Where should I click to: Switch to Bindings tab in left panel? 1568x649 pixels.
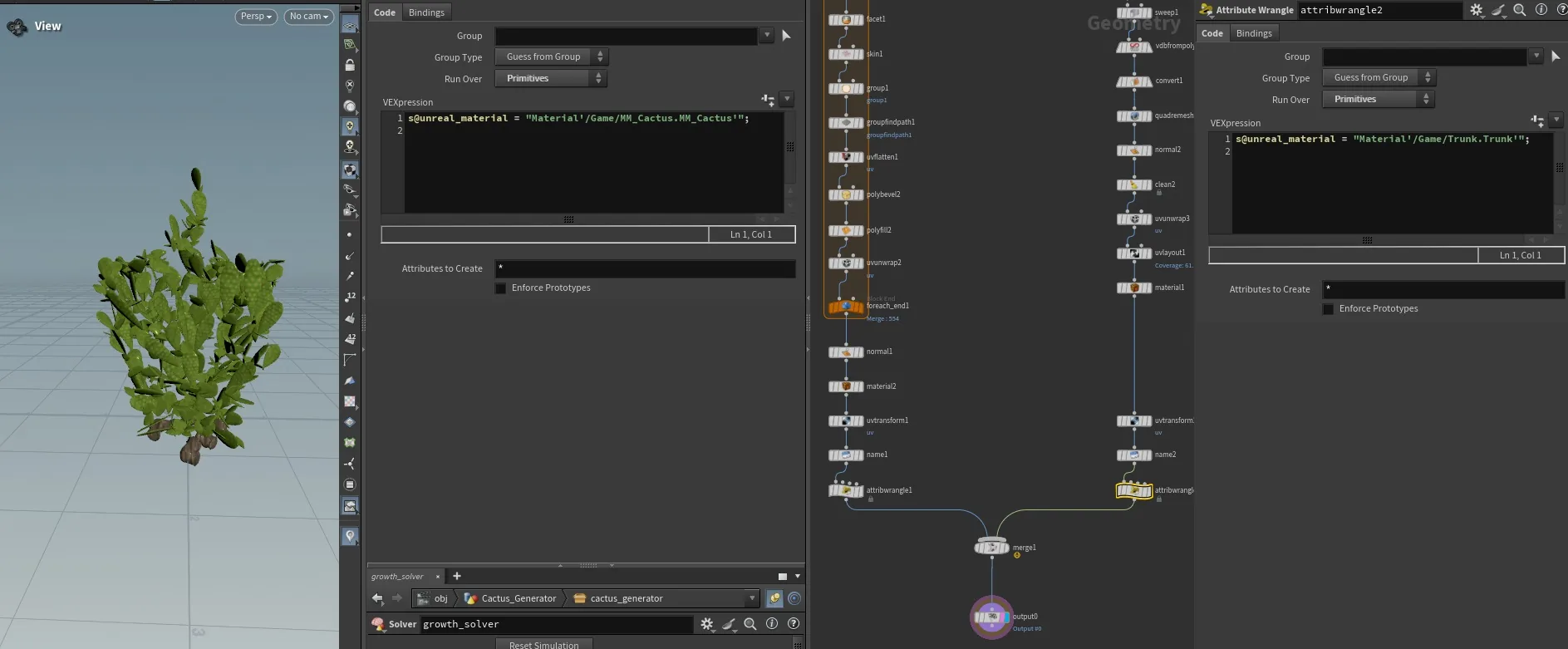click(426, 12)
